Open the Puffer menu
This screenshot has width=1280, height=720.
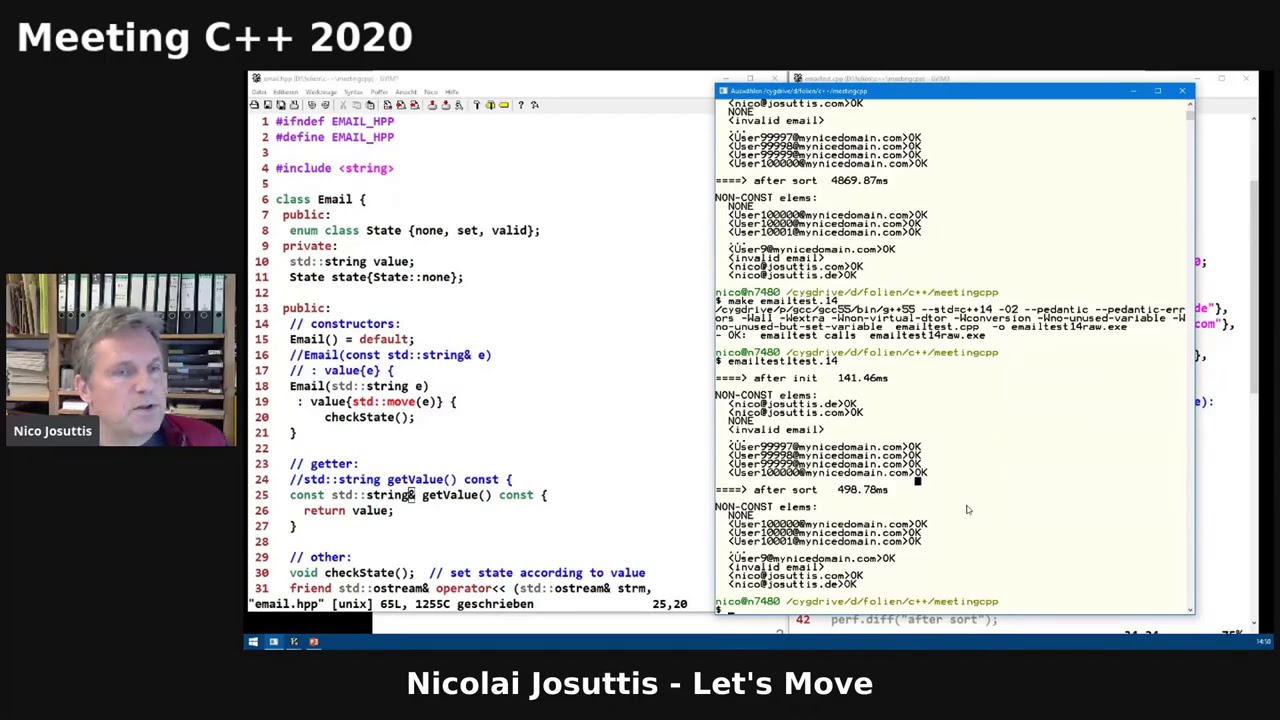tap(379, 92)
